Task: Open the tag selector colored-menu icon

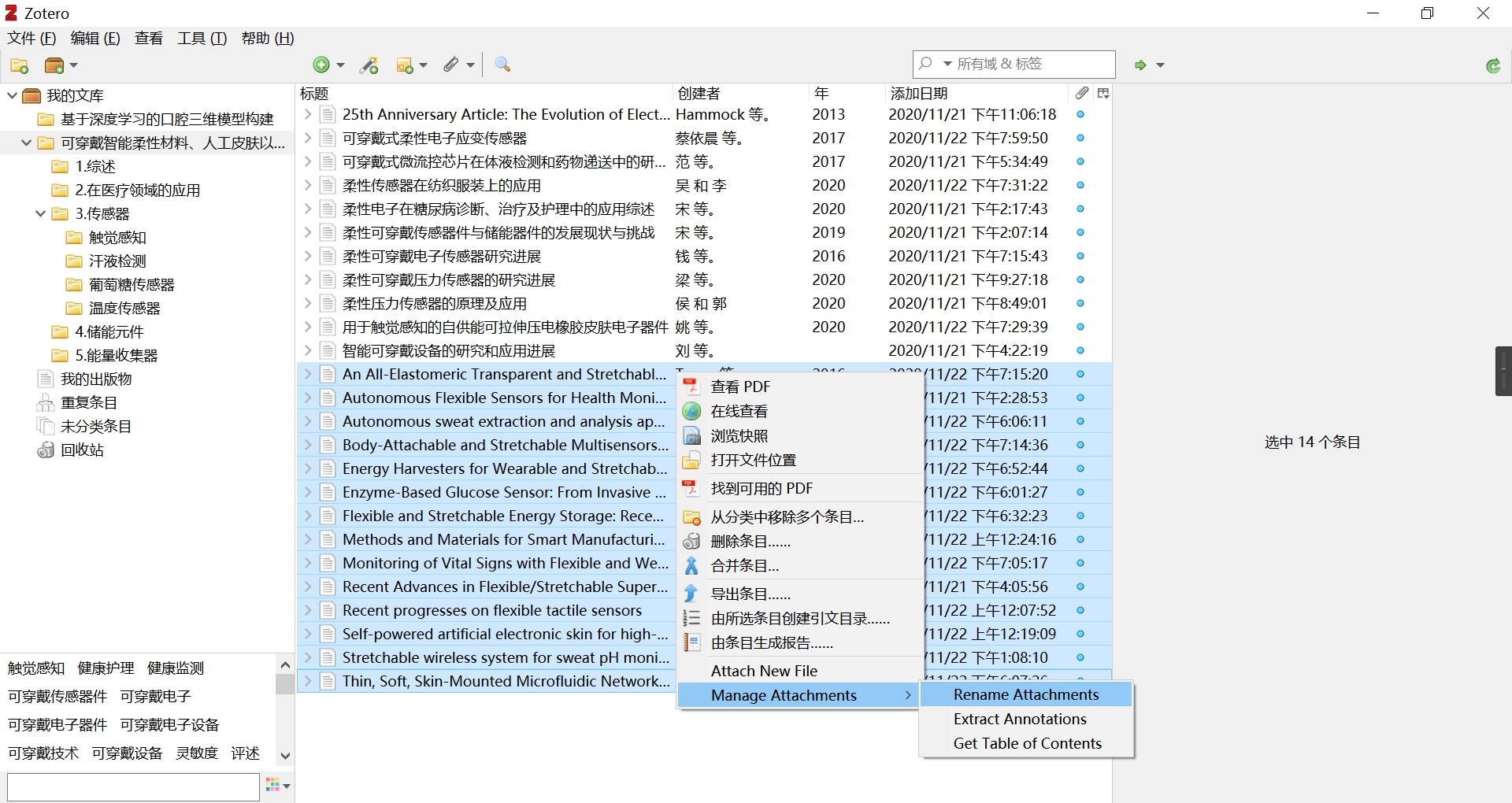Action: (278, 785)
